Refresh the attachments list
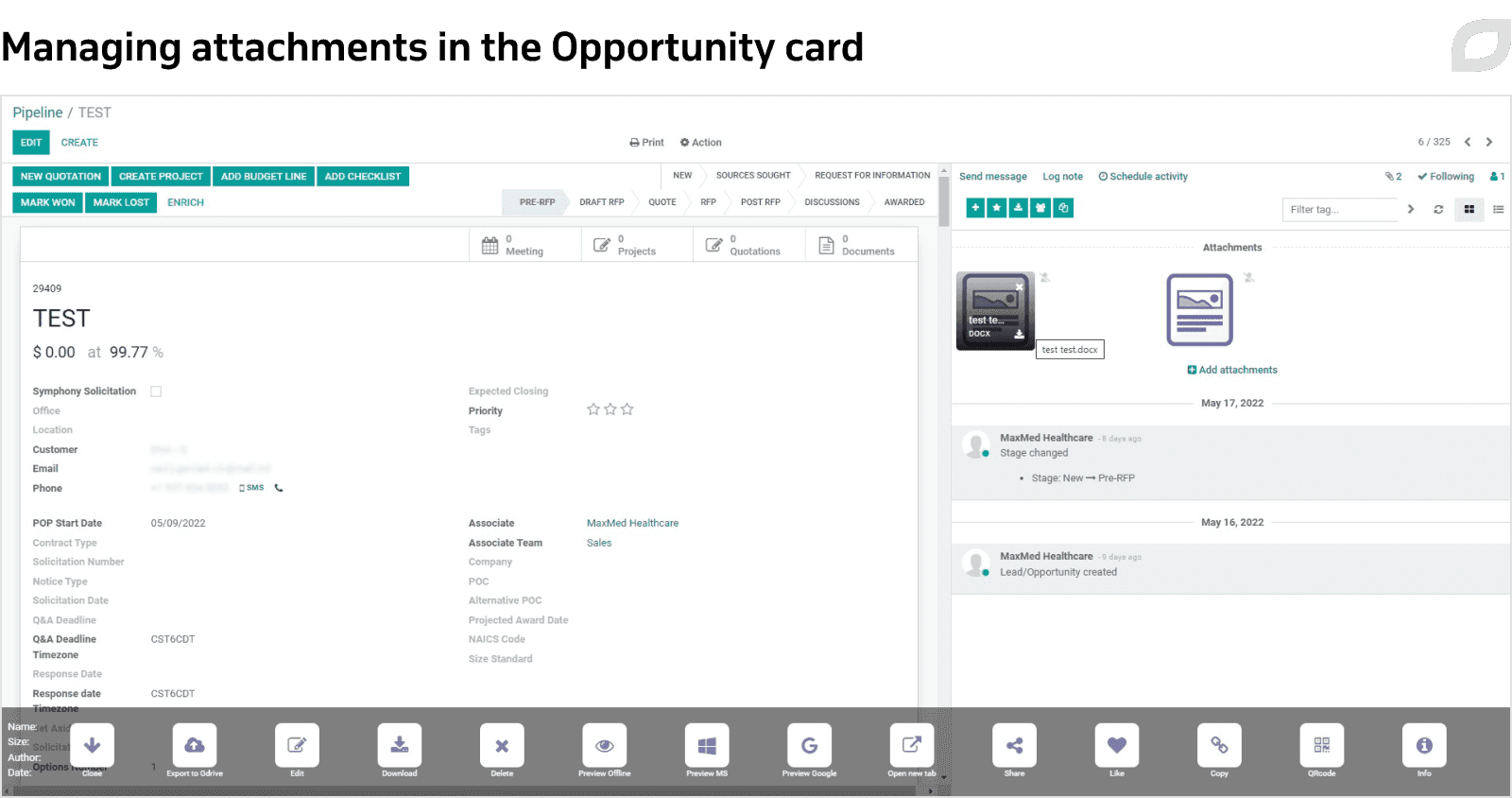The height and width of the screenshot is (798, 1512). [x=1438, y=210]
